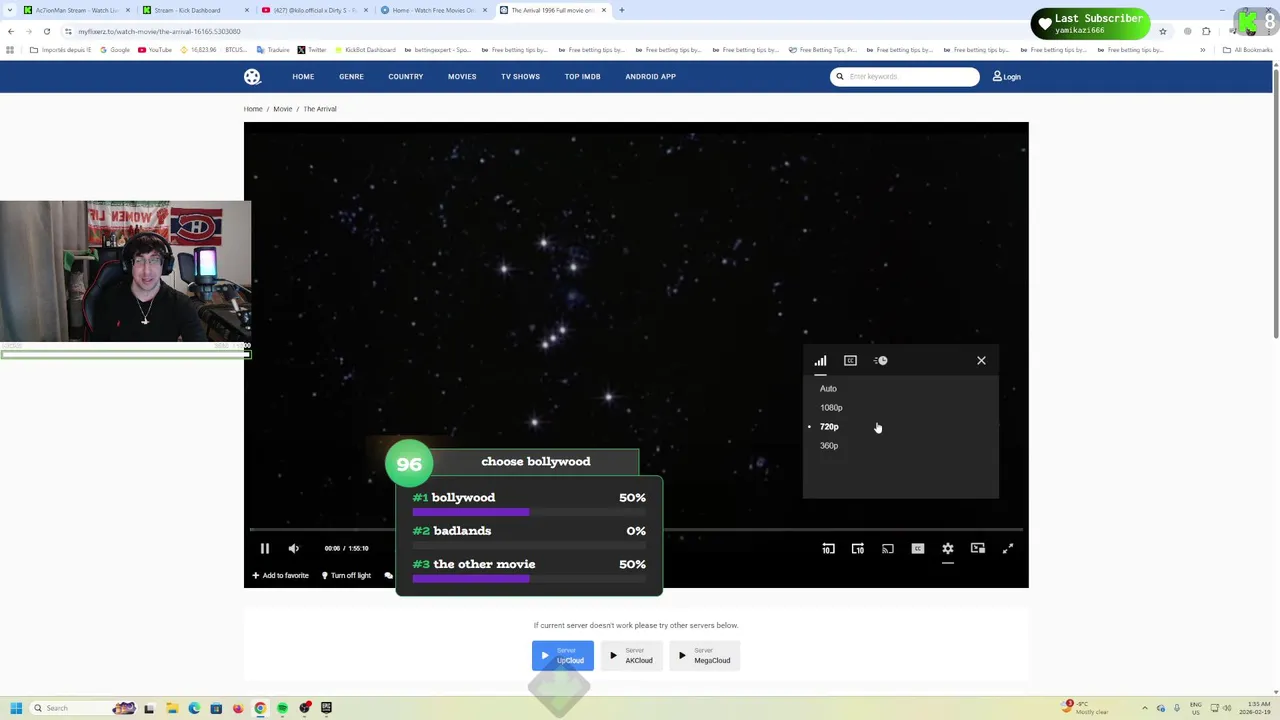Image resolution: width=1280 pixels, height=720 pixels.
Task: Open the playback speed tab in settings panel
Action: point(881,360)
